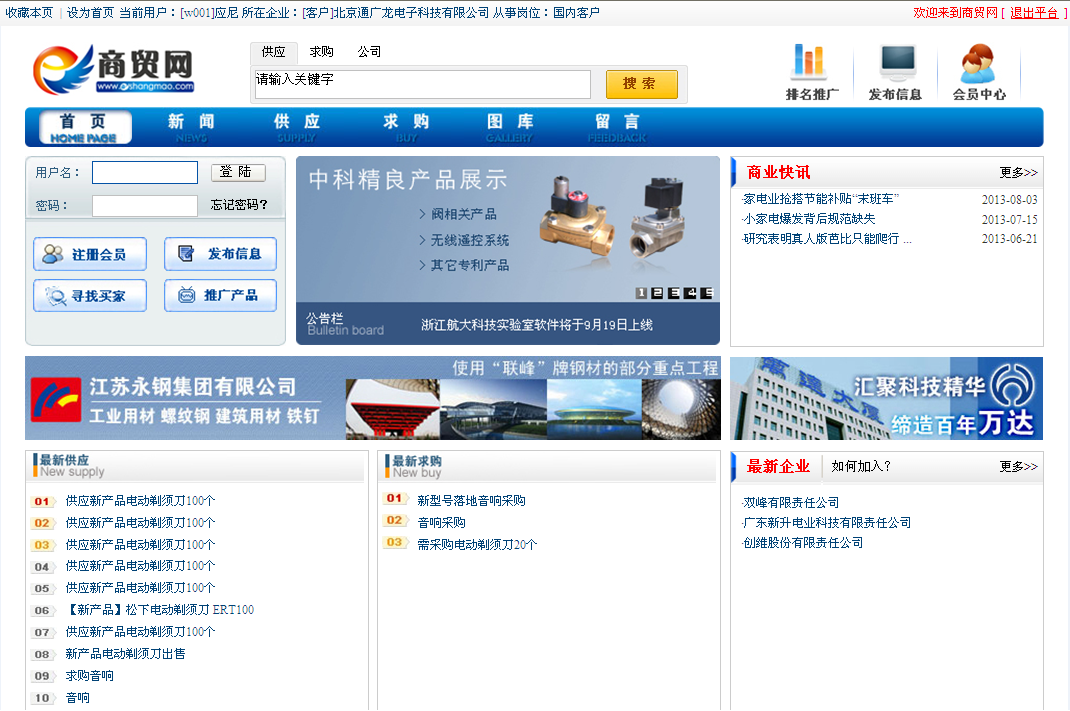The height and width of the screenshot is (711, 1070).
Task: Open supply item 09 求购音响
Action: 89,676
